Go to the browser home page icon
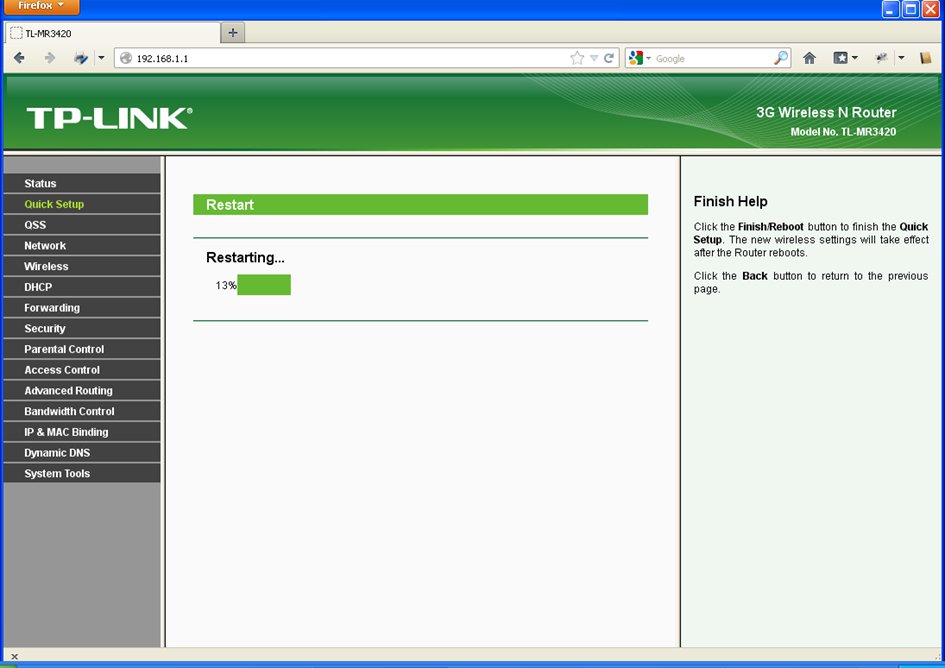Screen dimensions: 945x668 click(809, 58)
